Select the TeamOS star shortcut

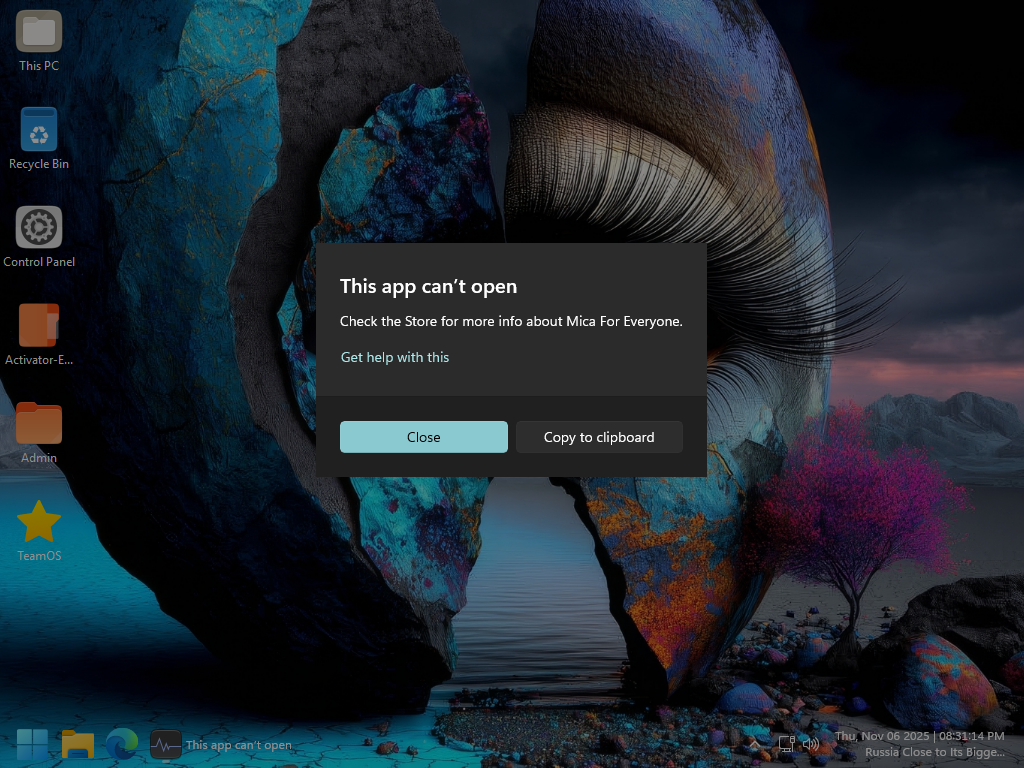[x=39, y=531]
